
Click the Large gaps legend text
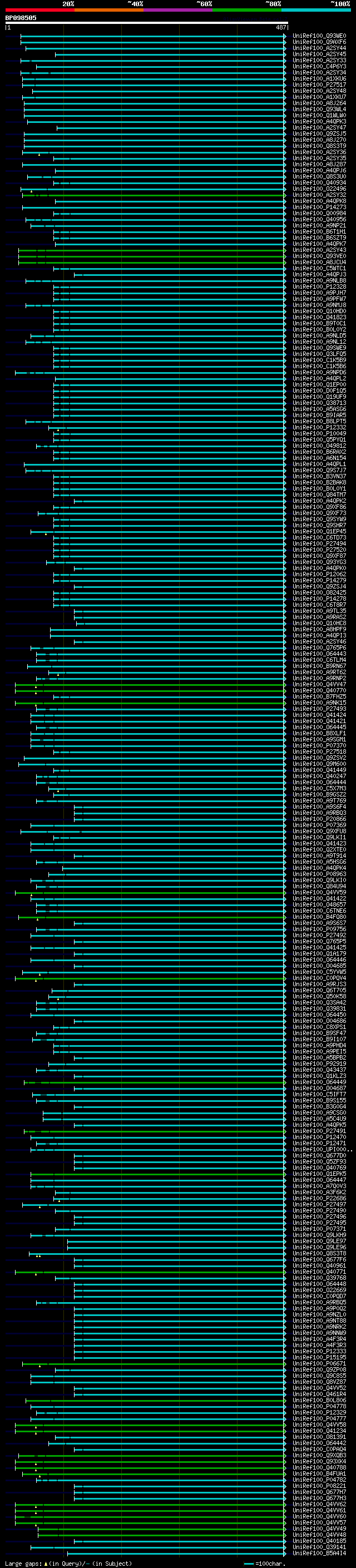[x=23, y=1564]
